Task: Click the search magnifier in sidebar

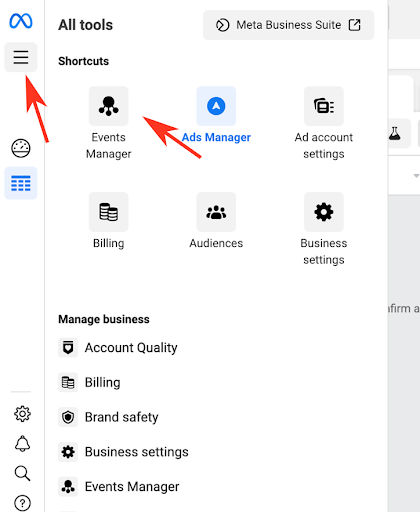Action: coord(22,473)
